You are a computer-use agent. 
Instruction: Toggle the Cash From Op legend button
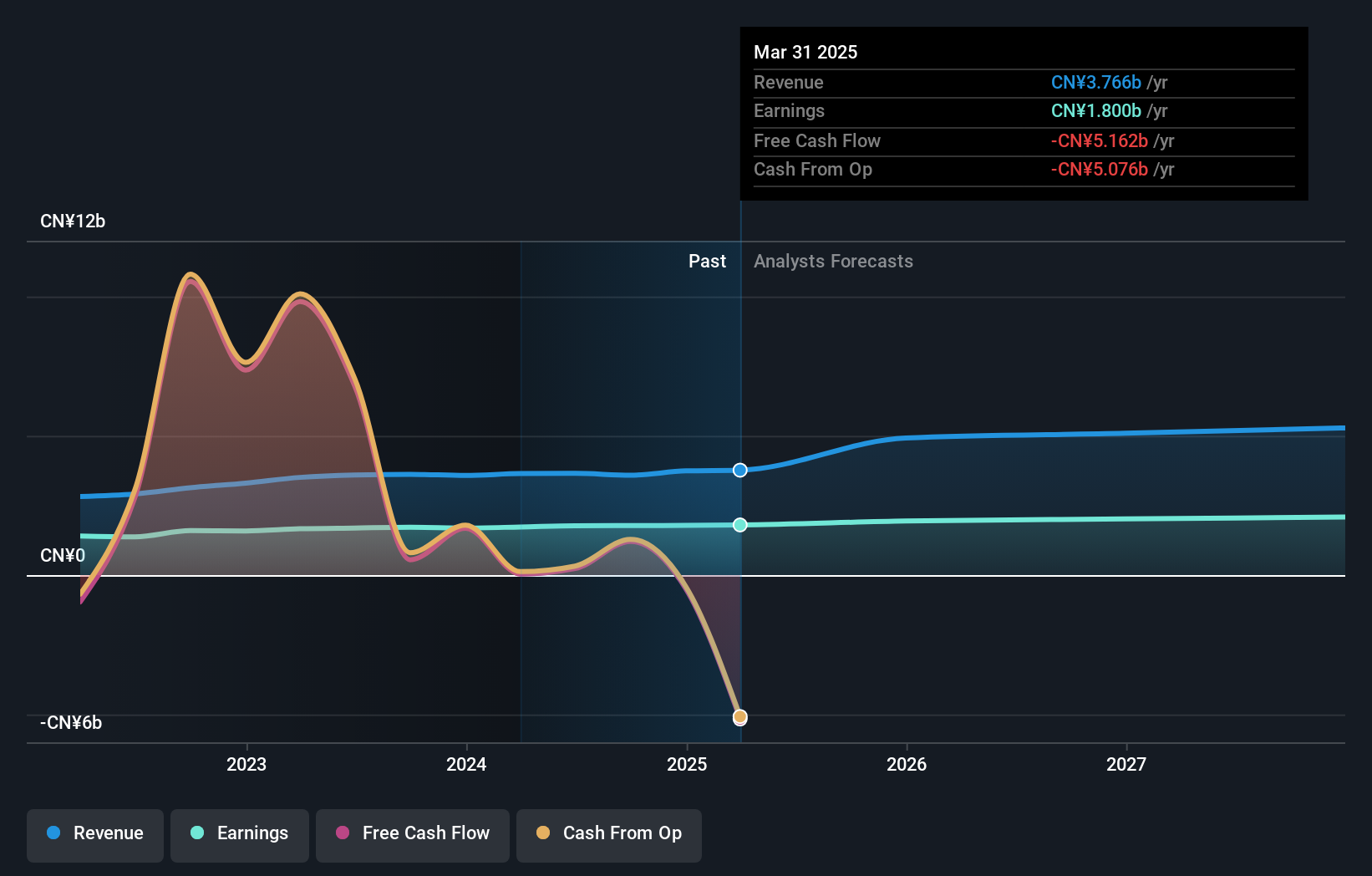[x=609, y=835]
